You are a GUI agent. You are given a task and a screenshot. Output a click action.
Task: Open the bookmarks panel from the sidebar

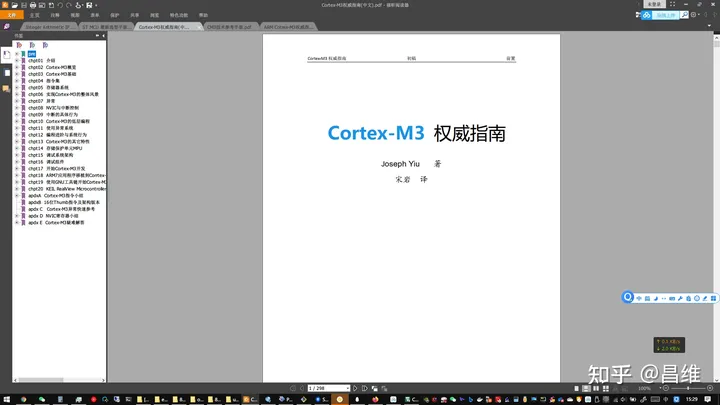click(x=6, y=55)
